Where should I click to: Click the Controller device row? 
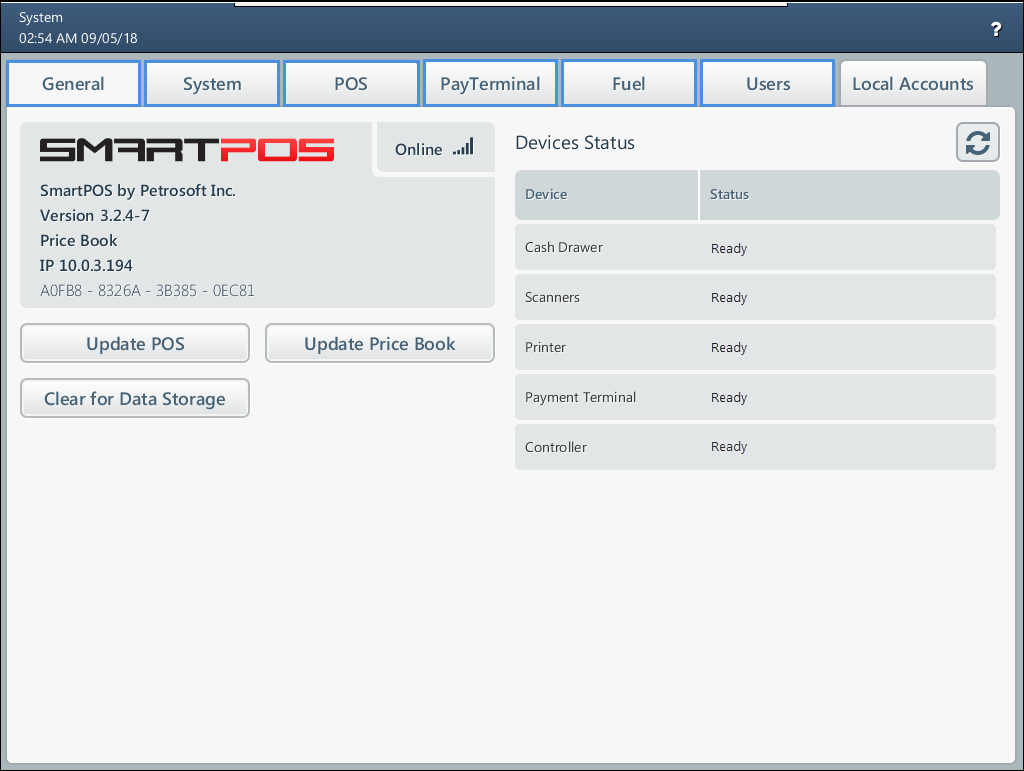[755, 447]
